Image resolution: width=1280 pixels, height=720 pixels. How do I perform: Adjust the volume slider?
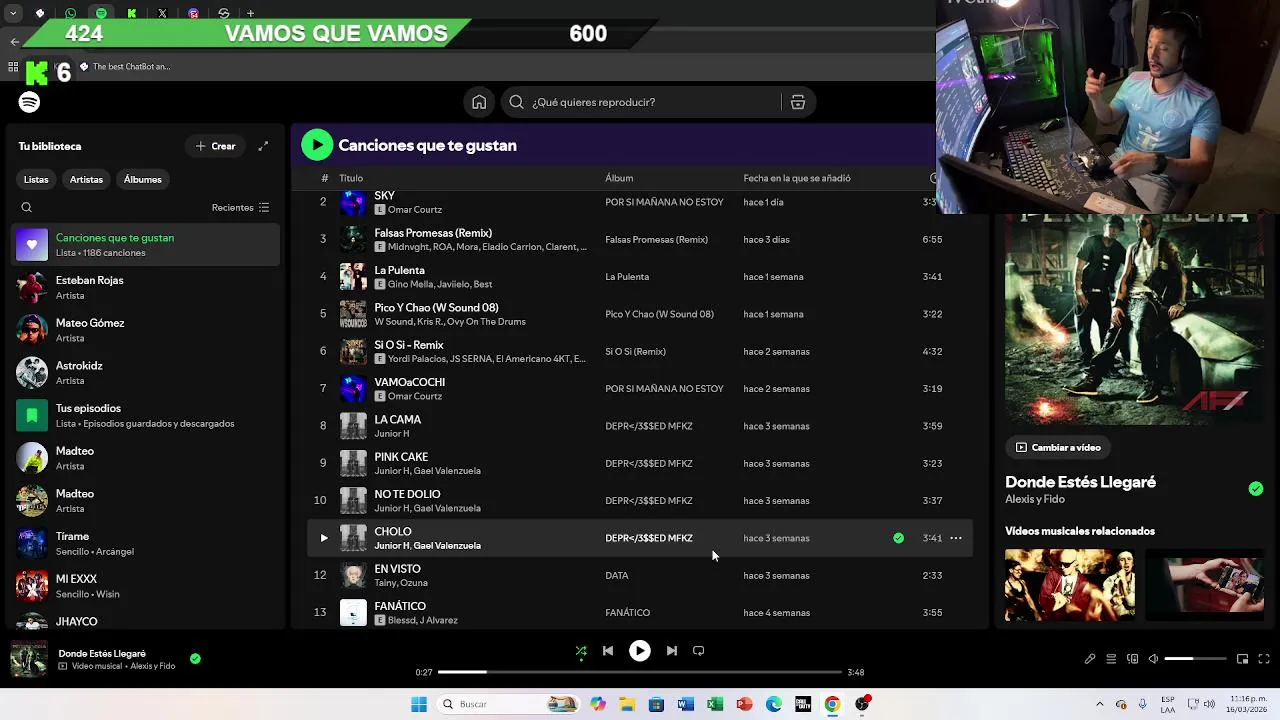coord(1195,659)
